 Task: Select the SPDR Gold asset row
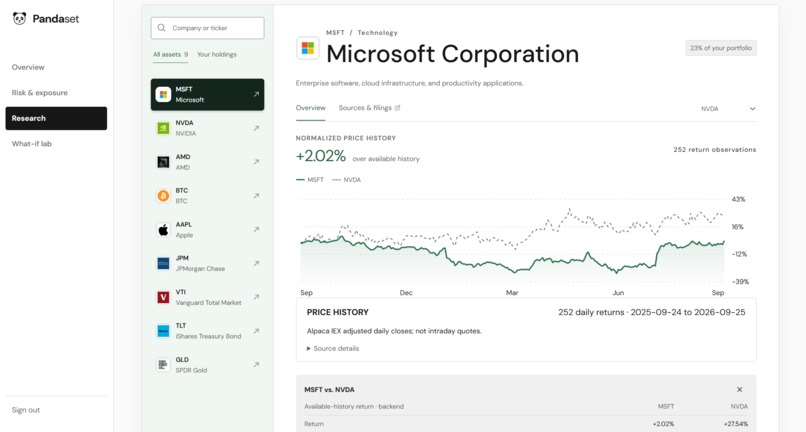(207, 365)
